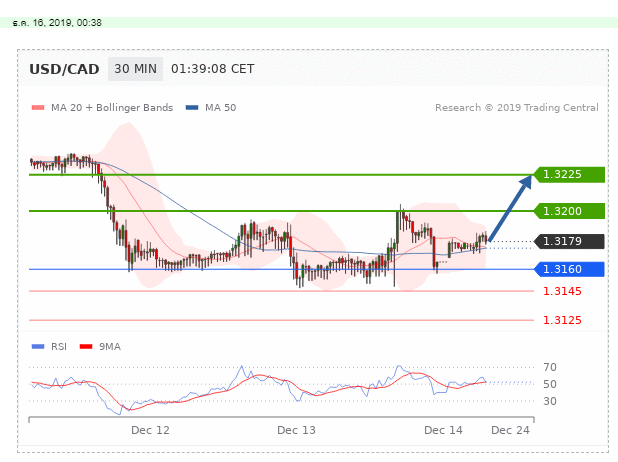Viewport: 618px width, 462px height.
Task: Click the MA 50 legend label
Action: (x=220, y=108)
